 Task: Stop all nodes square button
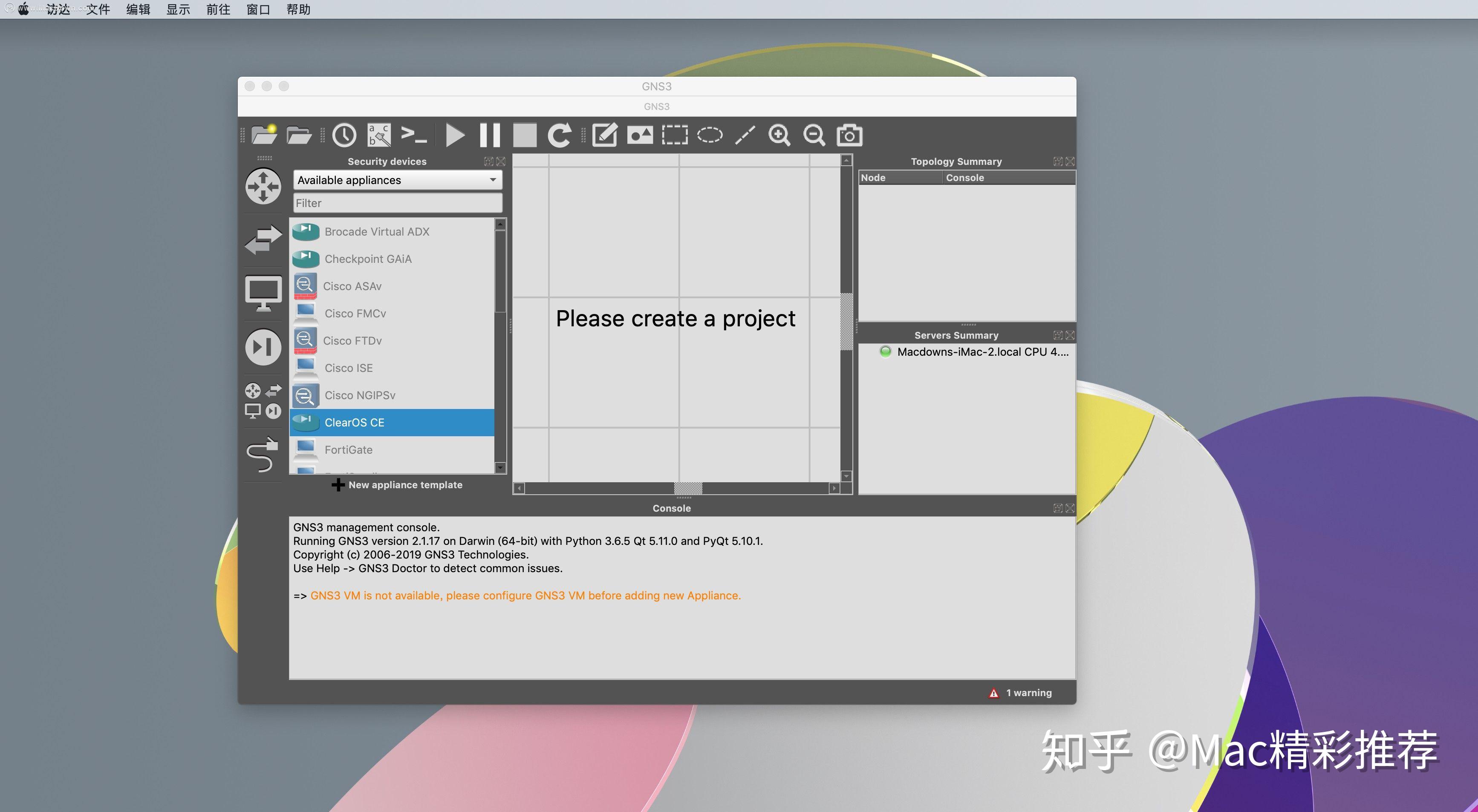pyautogui.click(x=524, y=135)
